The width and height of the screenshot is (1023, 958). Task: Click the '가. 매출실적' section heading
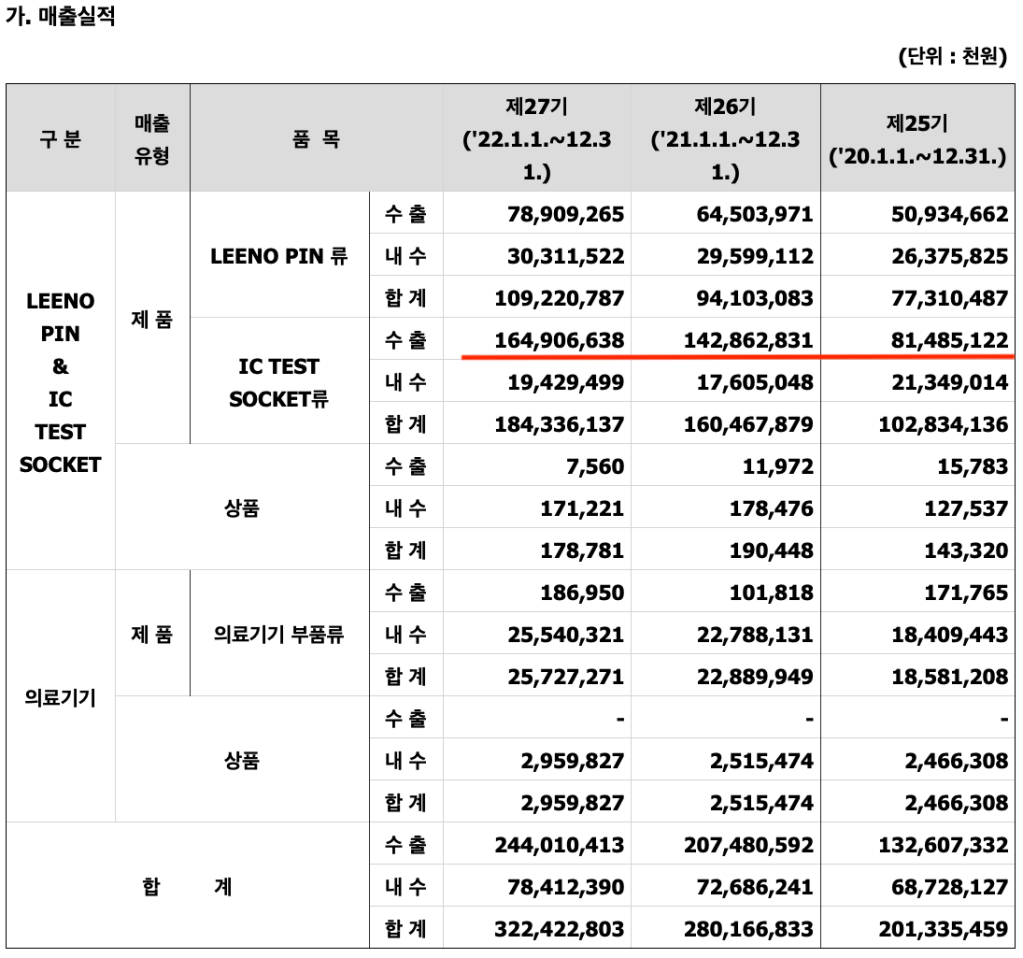coord(60,17)
